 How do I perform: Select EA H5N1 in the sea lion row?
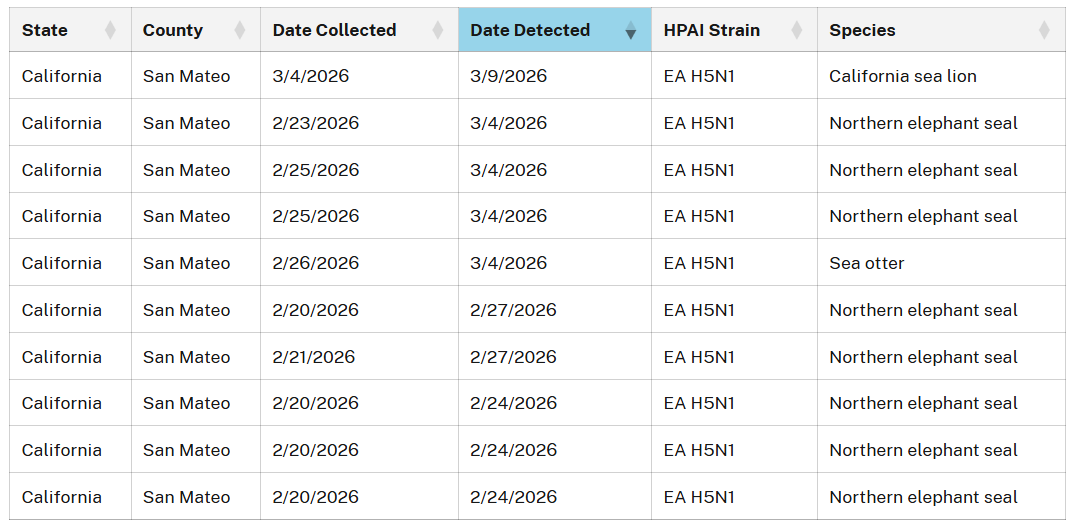click(699, 76)
